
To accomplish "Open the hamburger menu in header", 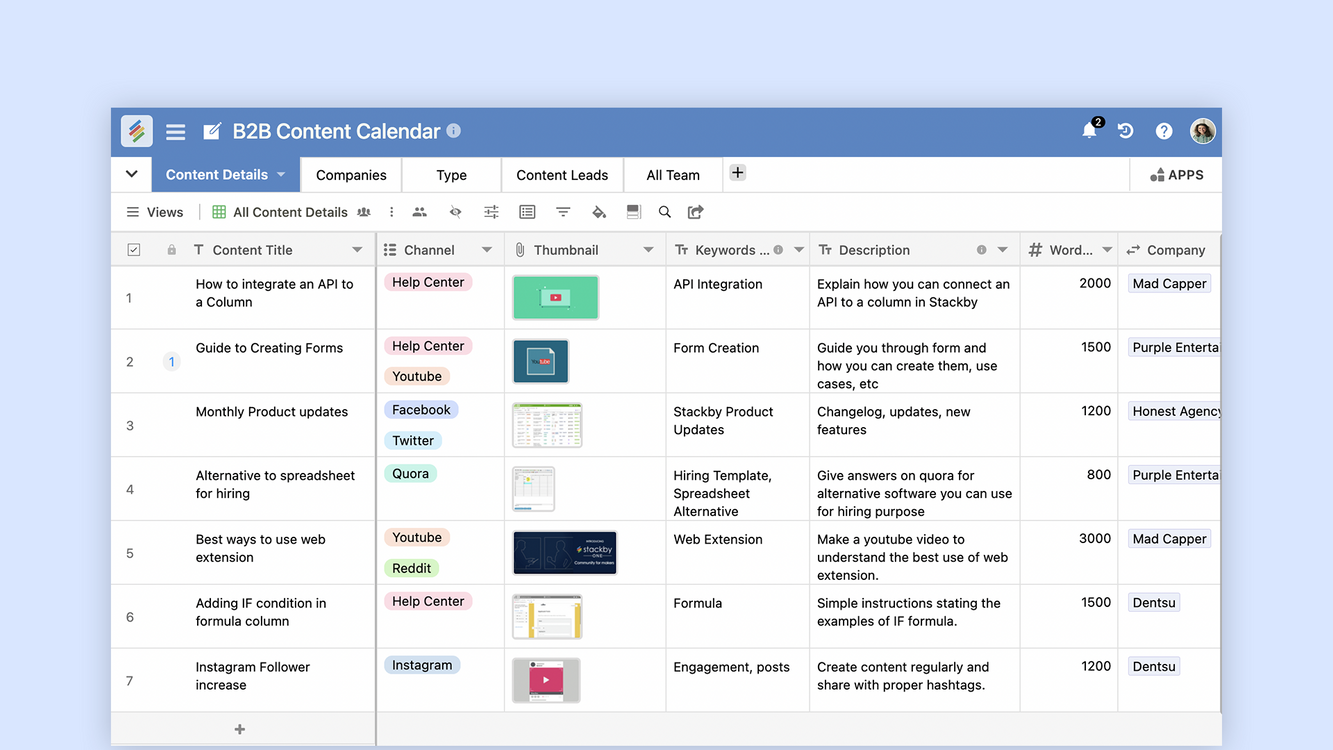I will coord(176,132).
